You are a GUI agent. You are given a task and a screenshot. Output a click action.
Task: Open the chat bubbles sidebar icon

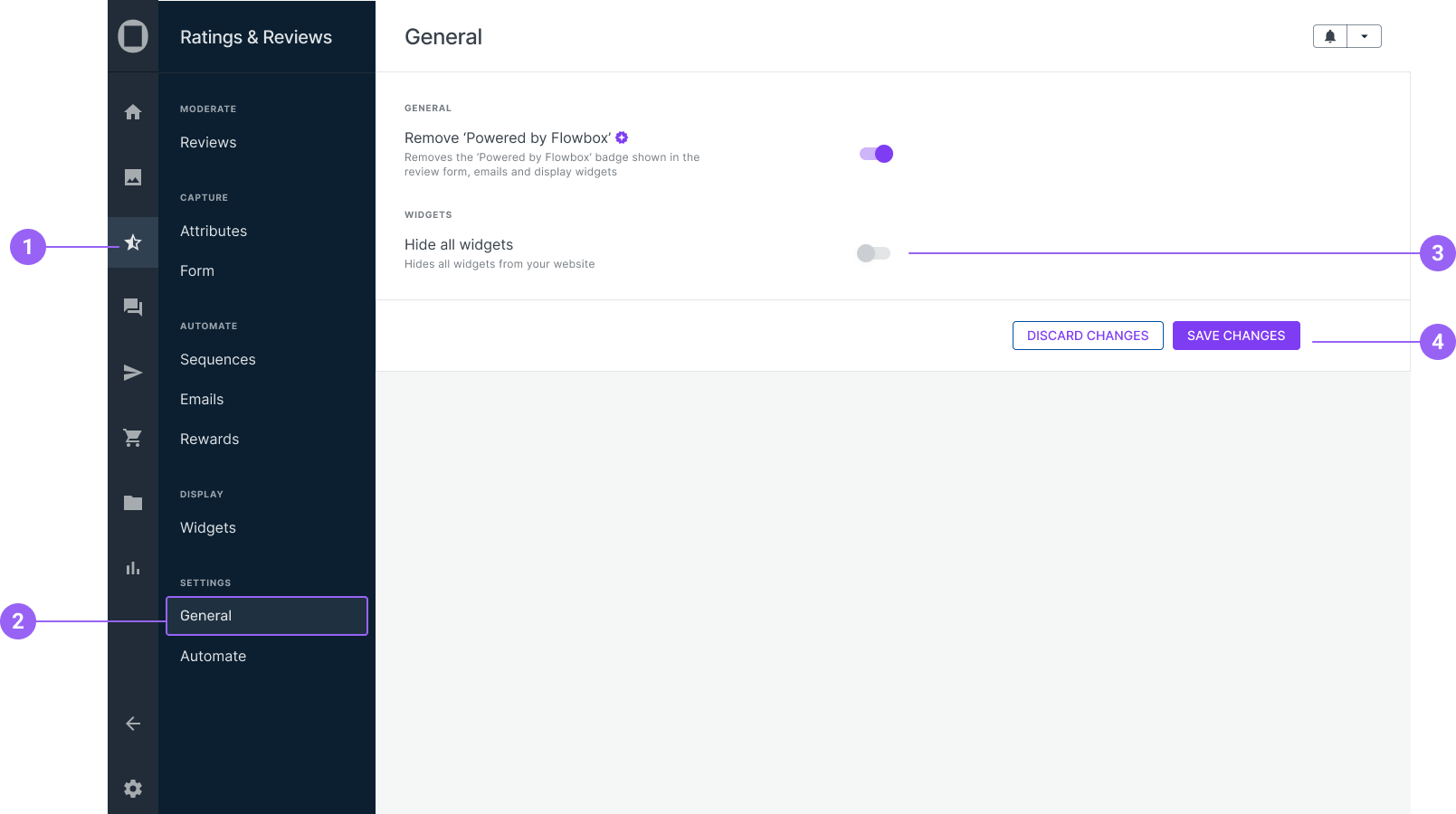133,308
